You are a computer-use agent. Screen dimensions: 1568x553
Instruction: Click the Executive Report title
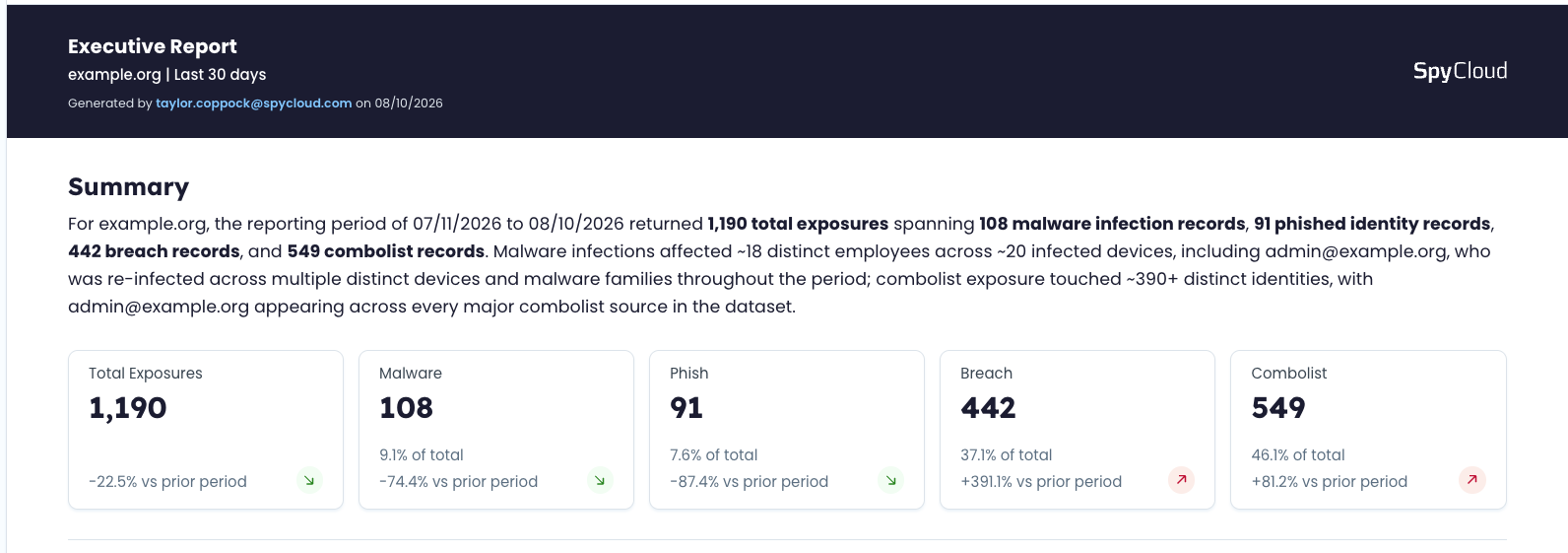click(153, 46)
